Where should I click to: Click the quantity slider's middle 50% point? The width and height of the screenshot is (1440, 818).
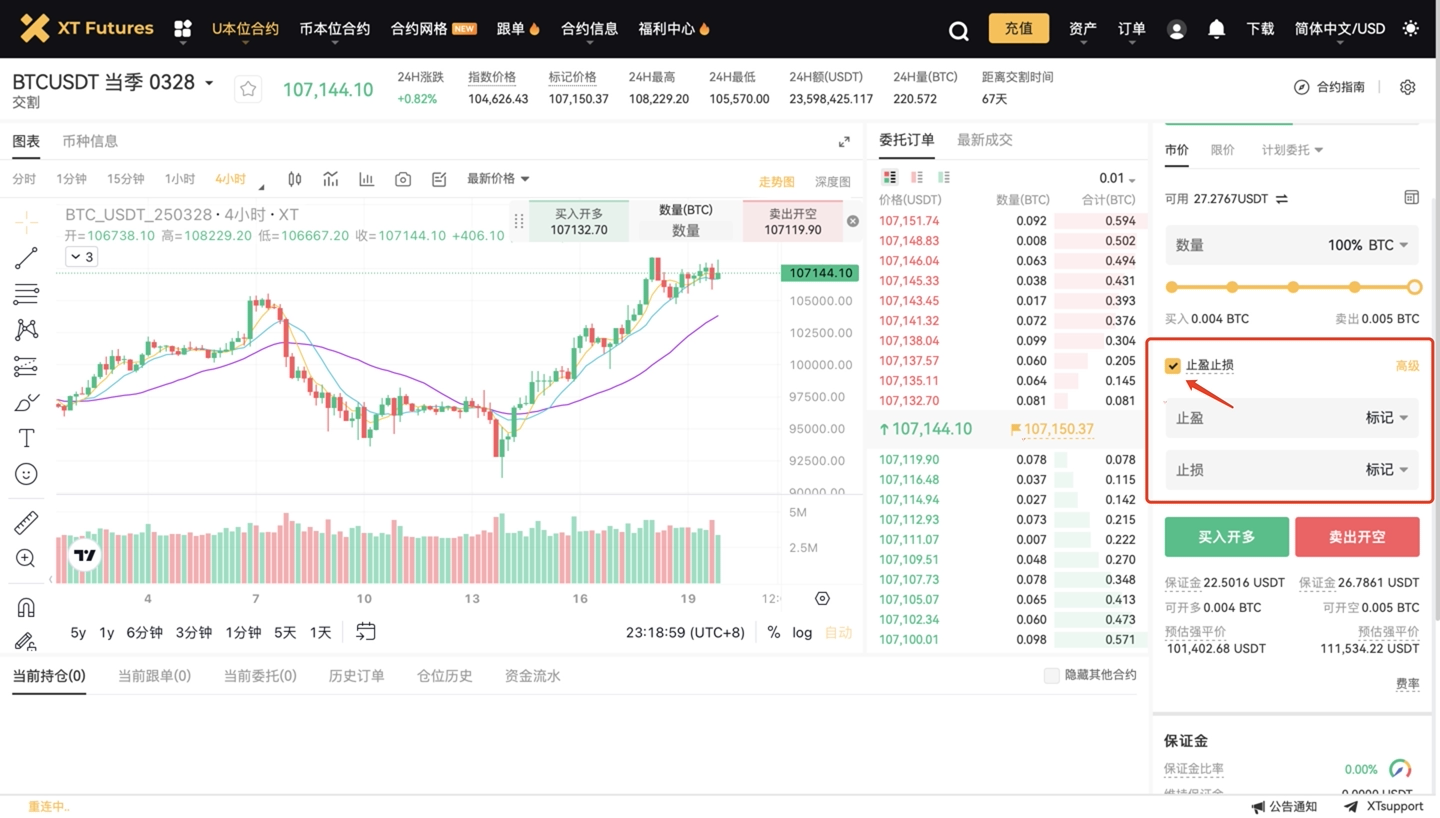pyautogui.click(x=1293, y=287)
